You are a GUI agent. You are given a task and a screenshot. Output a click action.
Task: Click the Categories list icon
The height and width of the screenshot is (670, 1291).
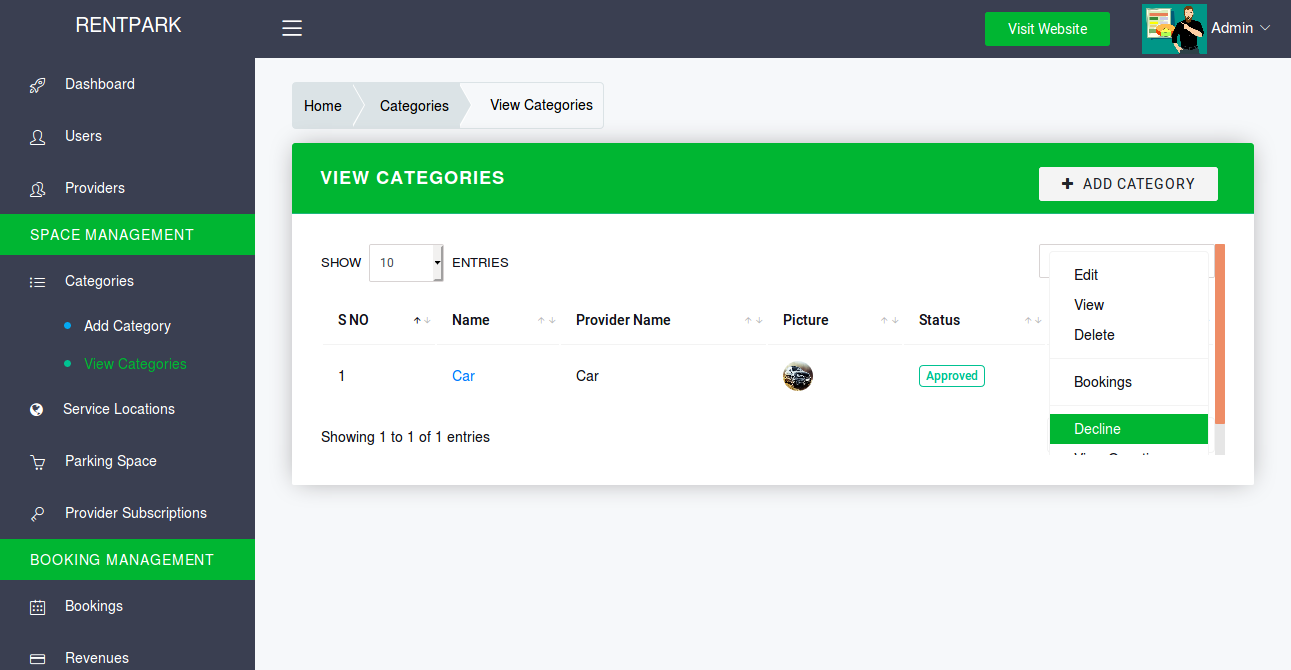[x=37, y=282]
